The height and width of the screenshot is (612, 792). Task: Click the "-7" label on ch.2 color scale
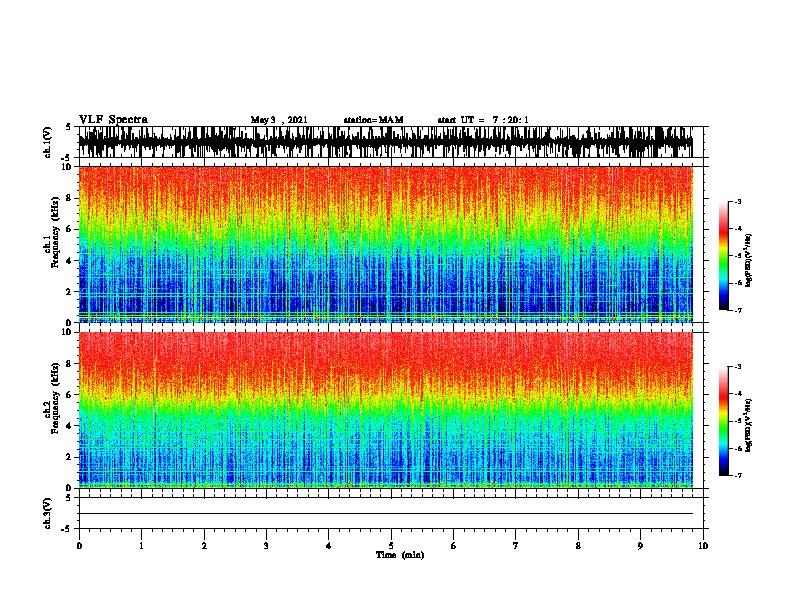point(737,476)
